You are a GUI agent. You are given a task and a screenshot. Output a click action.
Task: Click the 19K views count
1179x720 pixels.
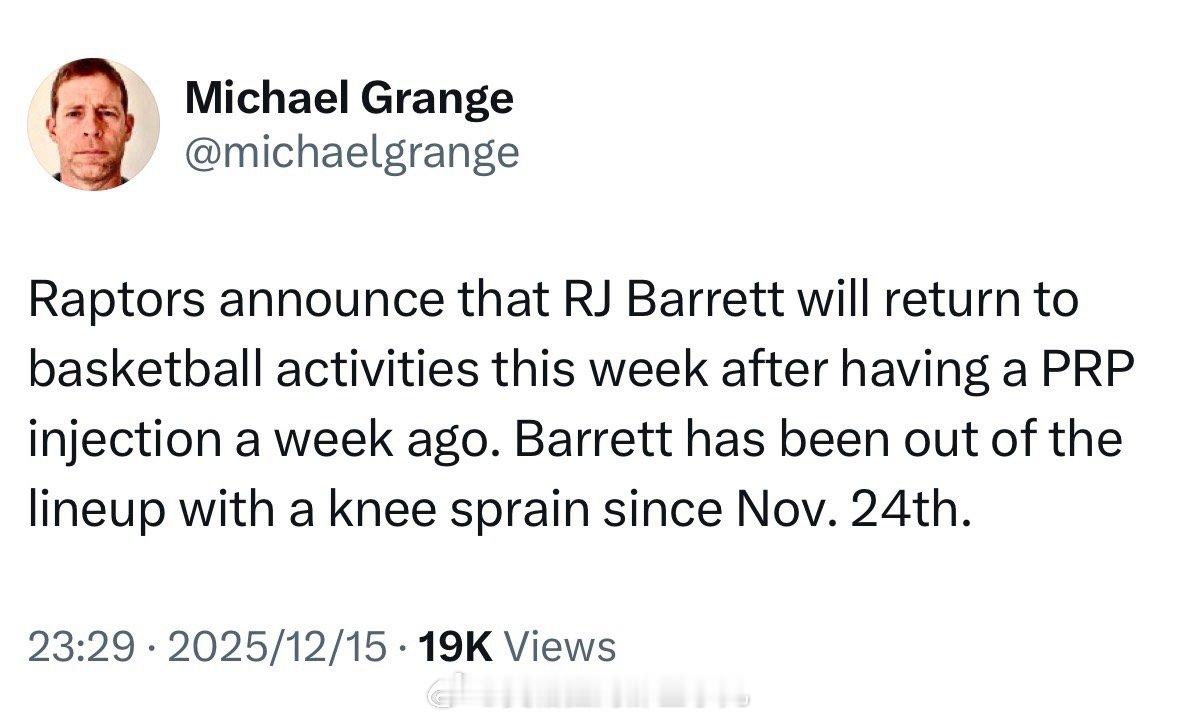[455, 646]
